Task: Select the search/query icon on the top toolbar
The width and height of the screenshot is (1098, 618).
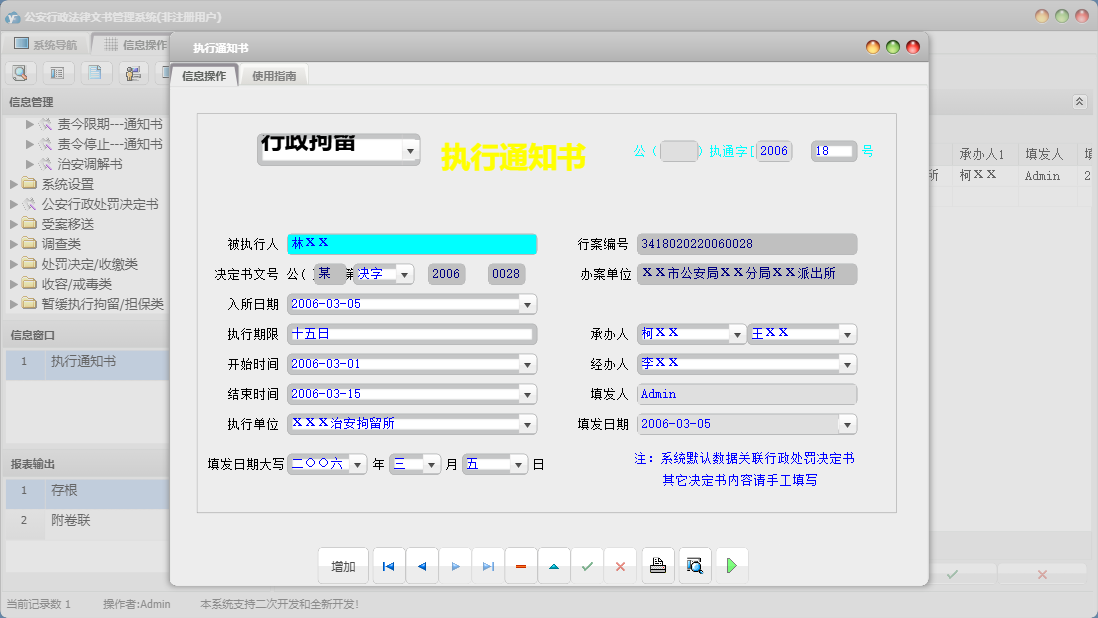Action: [20, 72]
